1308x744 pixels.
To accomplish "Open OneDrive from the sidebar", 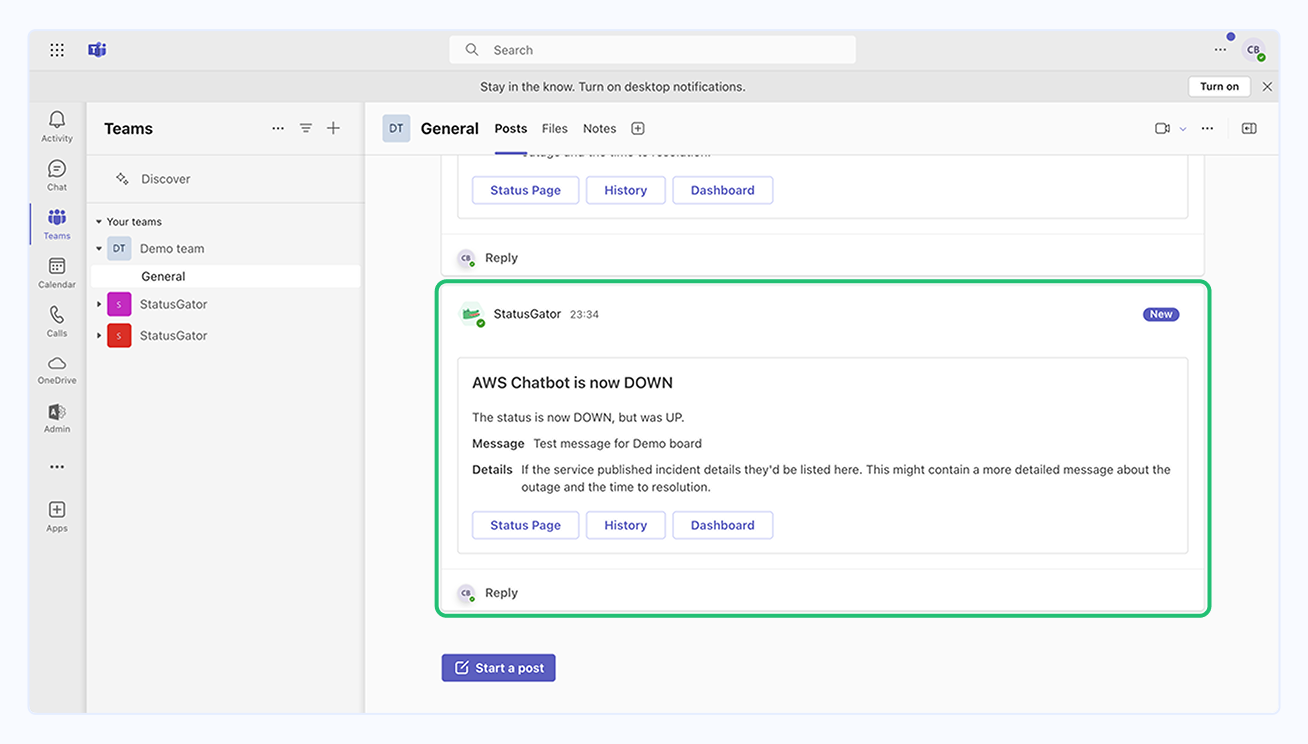I will click(x=57, y=369).
